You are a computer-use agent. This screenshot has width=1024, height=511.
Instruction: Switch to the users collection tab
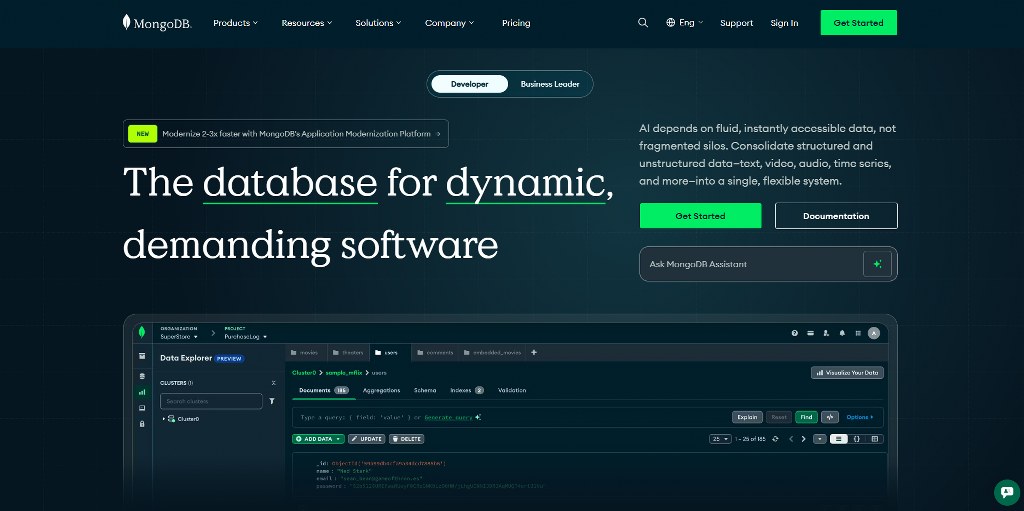(x=390, y=352)
